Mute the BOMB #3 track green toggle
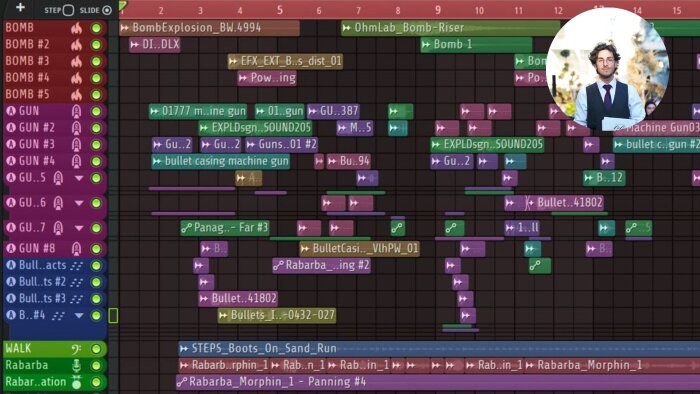Screen dimensions: 700x394 tap(96, 62)
